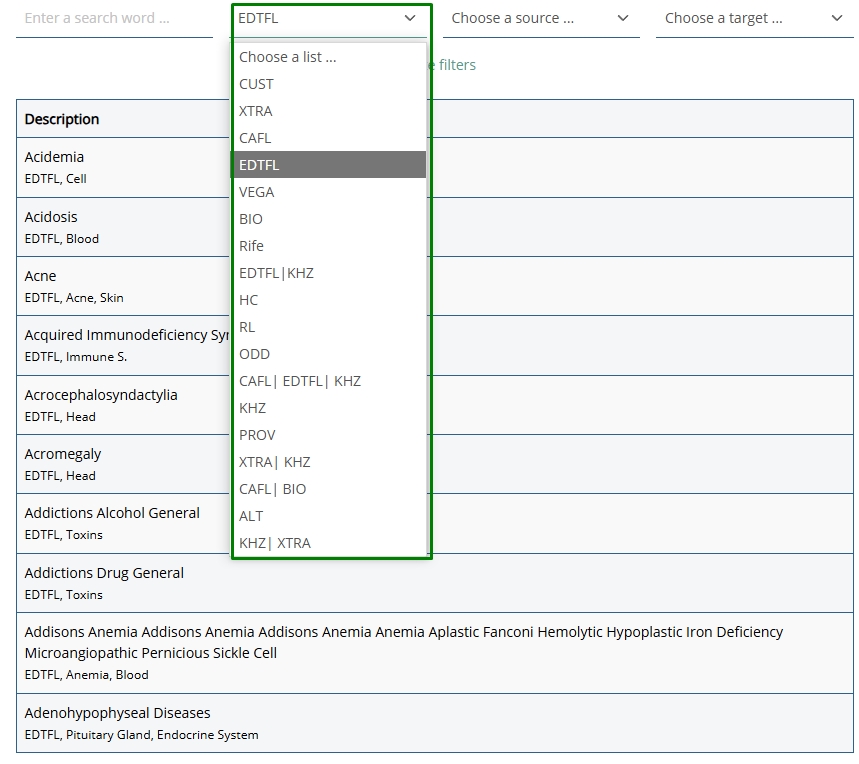Viewport: 859px width, 764px height.
Task: Select CUST from the list options
Action: tap(257, 84)
